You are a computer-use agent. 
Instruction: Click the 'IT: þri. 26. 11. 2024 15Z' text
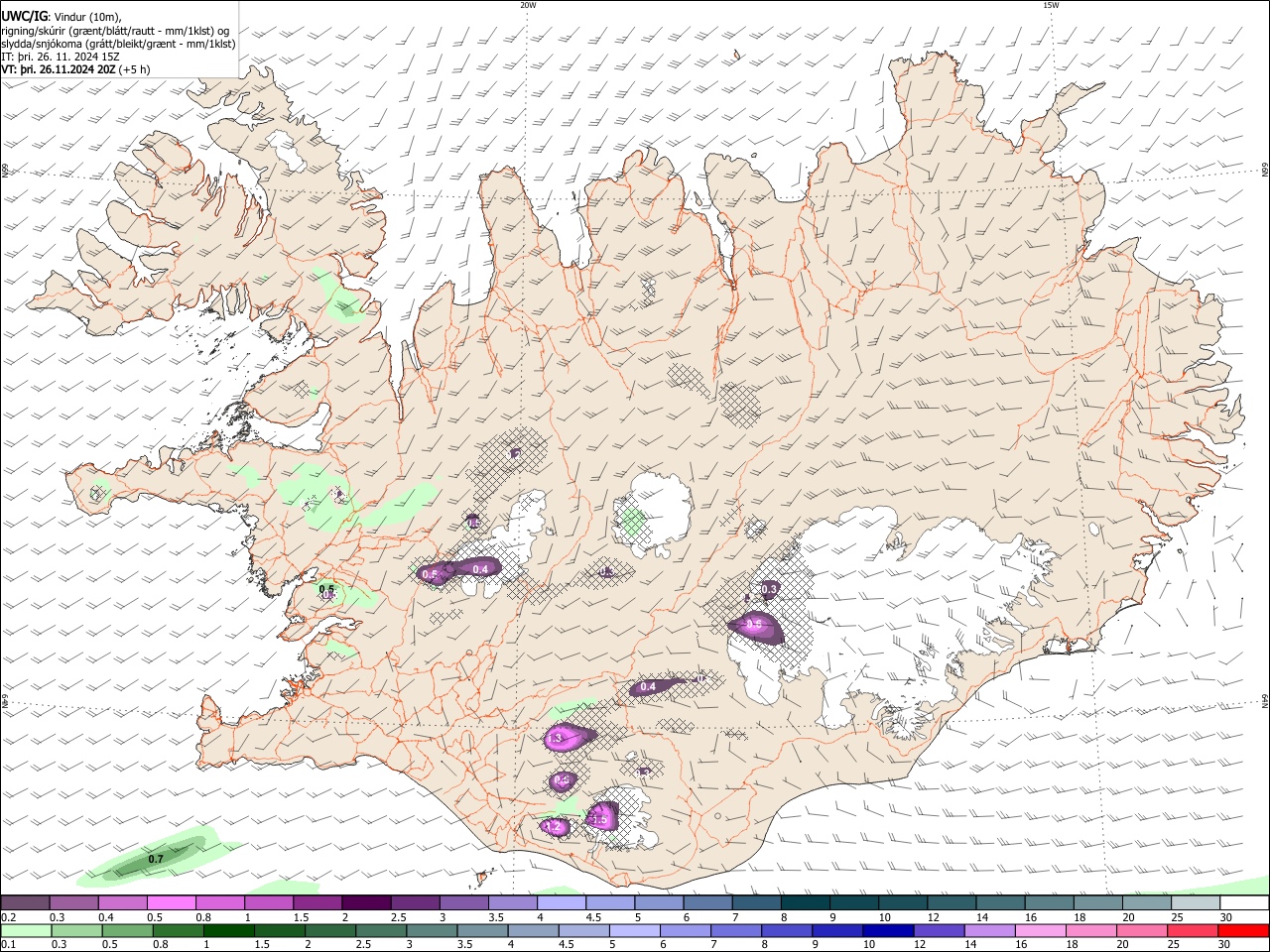(x=60, y=57)
